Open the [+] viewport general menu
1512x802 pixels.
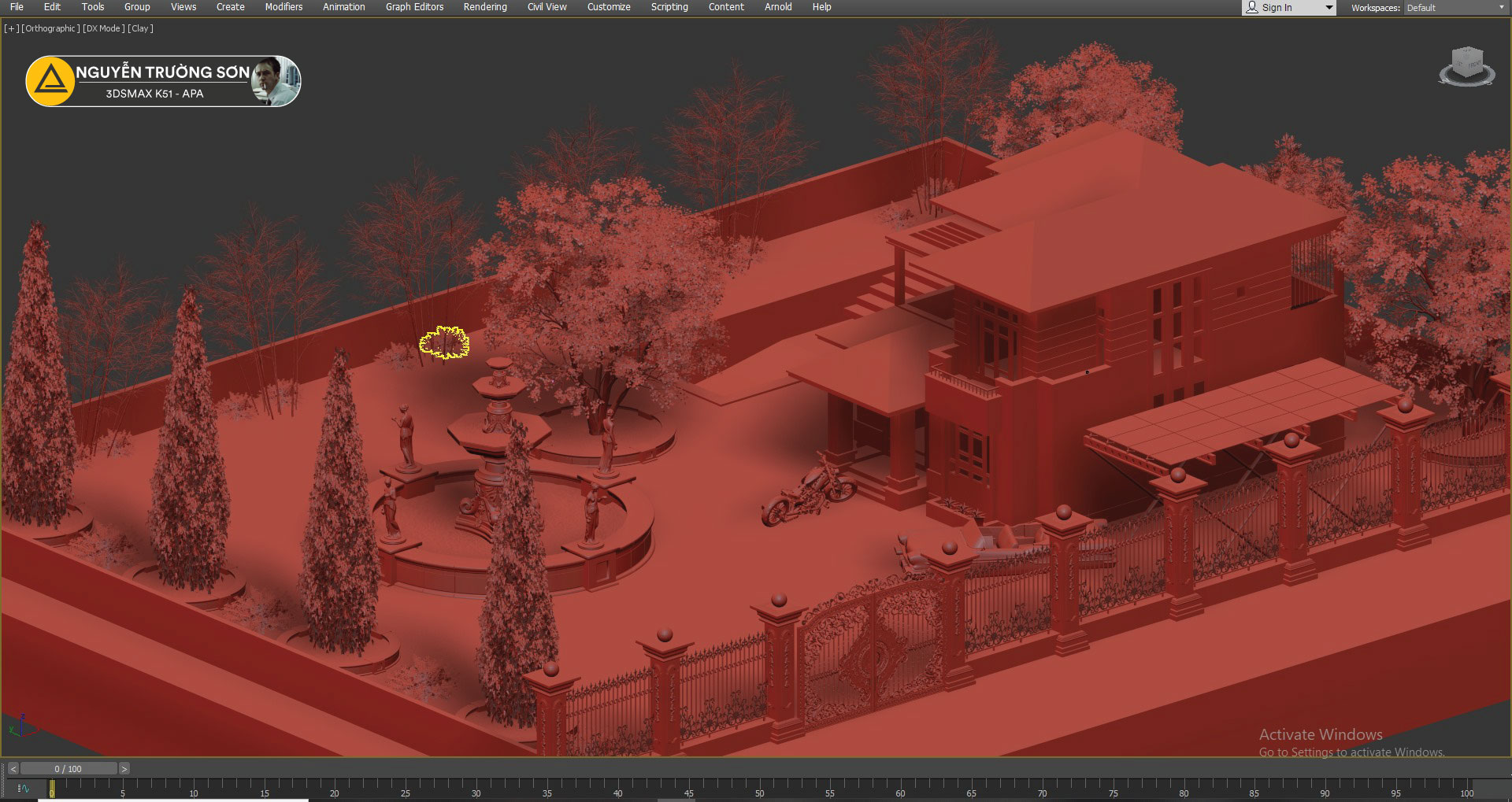(x=11, y=28)
